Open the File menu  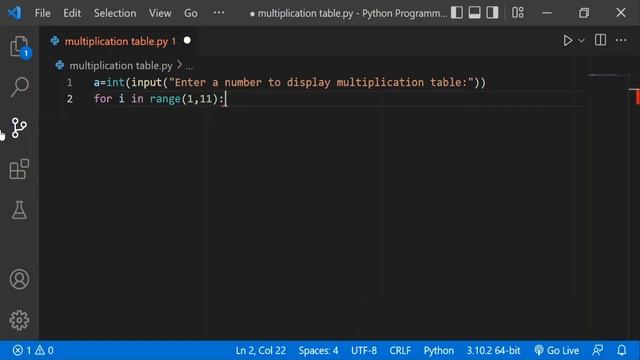tap(42, 13)
